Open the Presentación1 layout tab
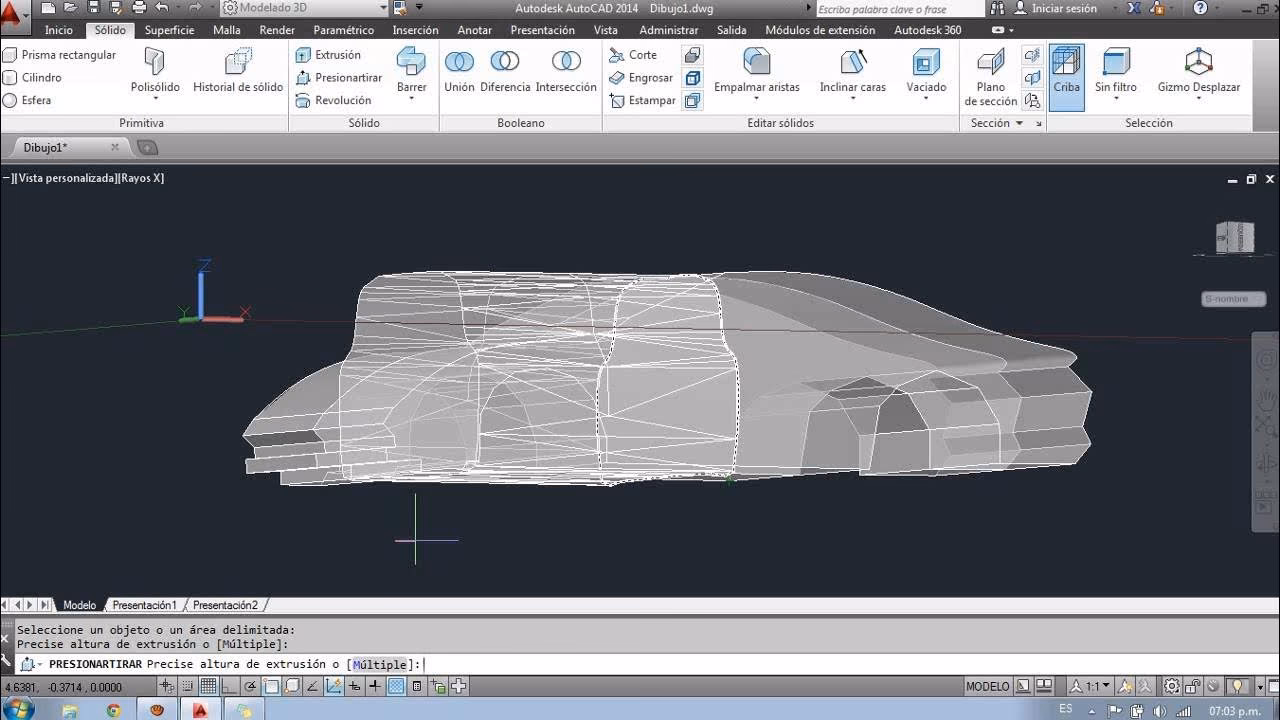This screenshot has width=1280, height=720. [x=145, y=604]
